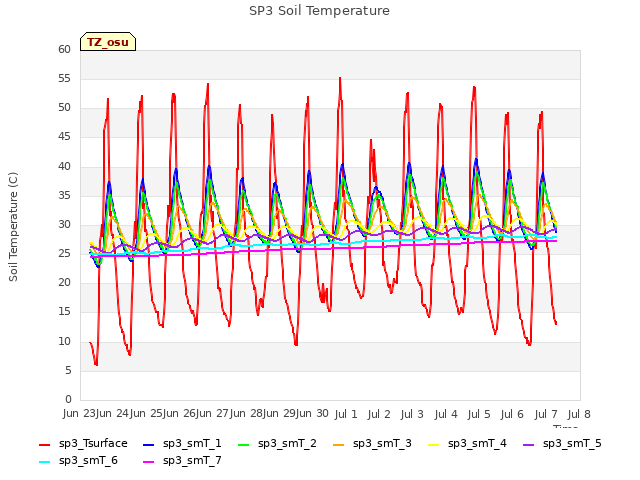This screenshot has width=640, height=480.
Task: Click the 35 y-axis tick label
Action: 64,195
